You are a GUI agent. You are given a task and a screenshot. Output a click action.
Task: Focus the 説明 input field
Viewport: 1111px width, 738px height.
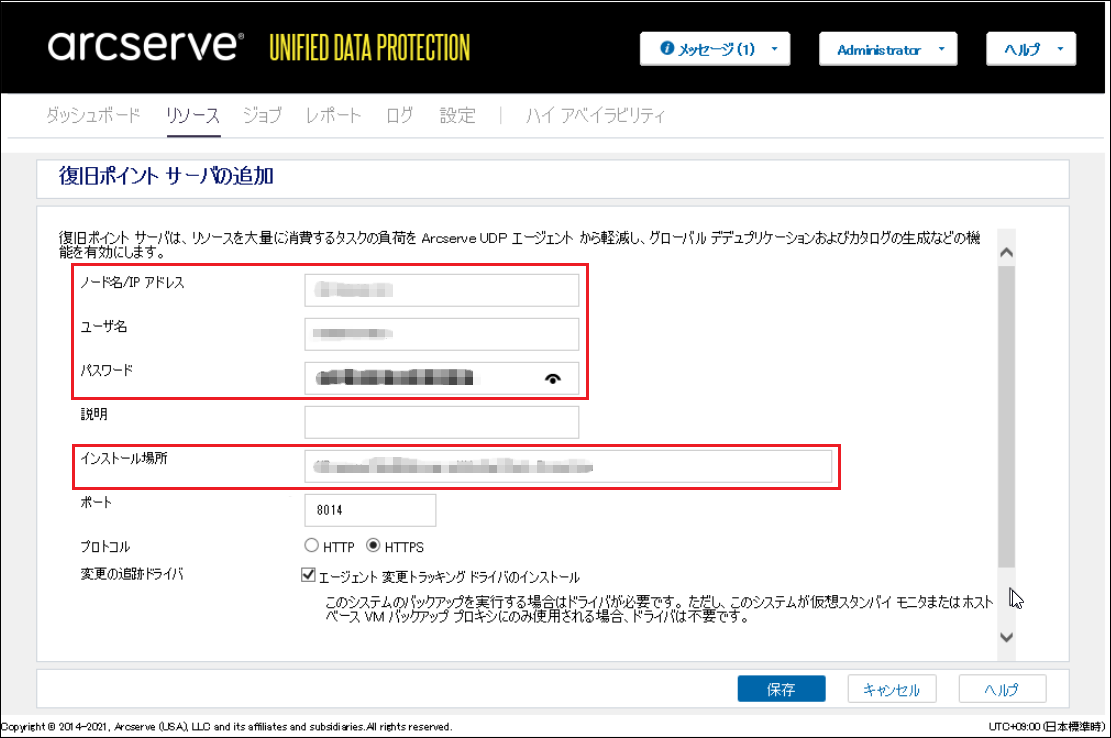pyautogui.click(x=441, y=422)
